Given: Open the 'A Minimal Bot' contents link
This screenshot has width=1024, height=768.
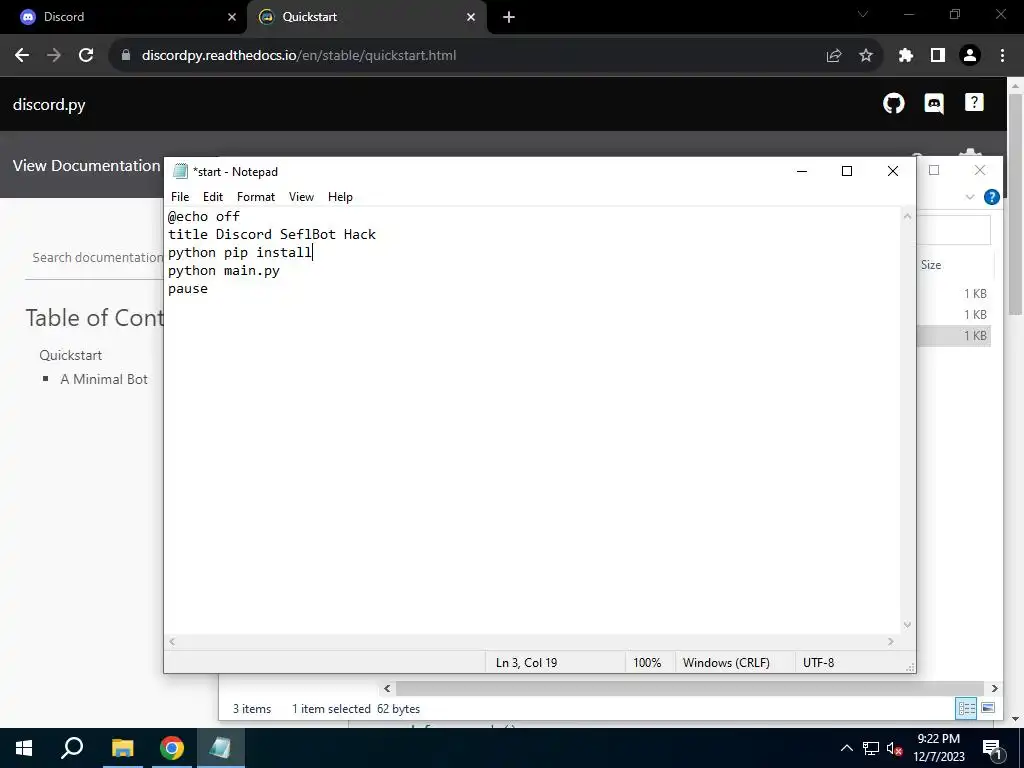Looking at the screenshot, I should point(104,379).
